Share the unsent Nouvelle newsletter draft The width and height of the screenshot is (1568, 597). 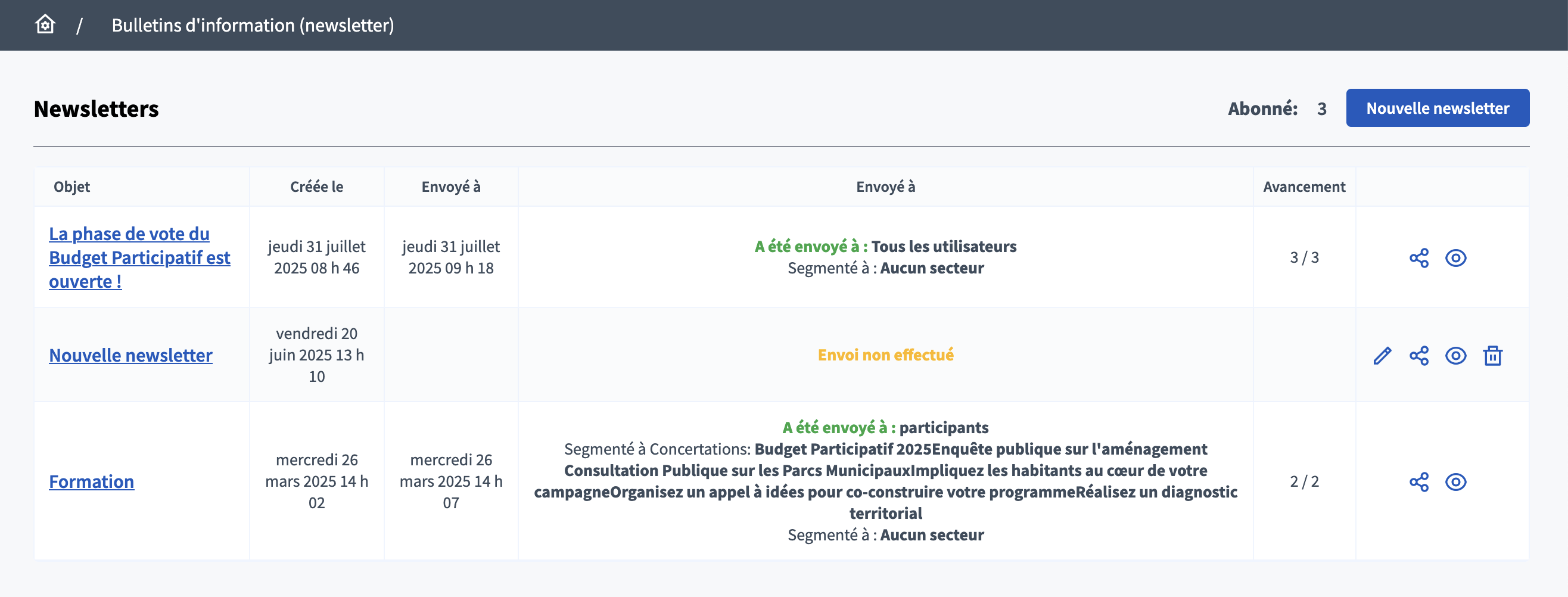tap(1418, 356)
